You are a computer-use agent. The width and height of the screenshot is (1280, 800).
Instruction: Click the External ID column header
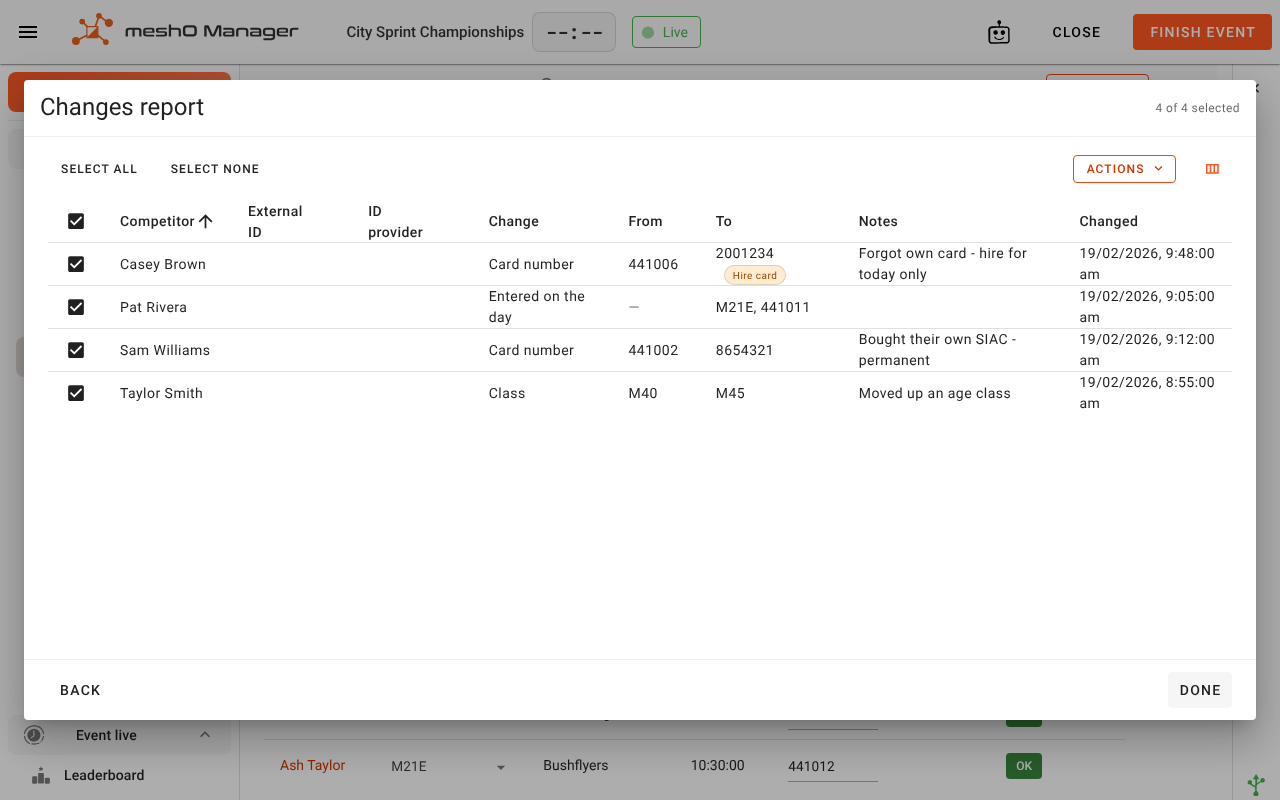pyautogui.click(x=275, y=221)
